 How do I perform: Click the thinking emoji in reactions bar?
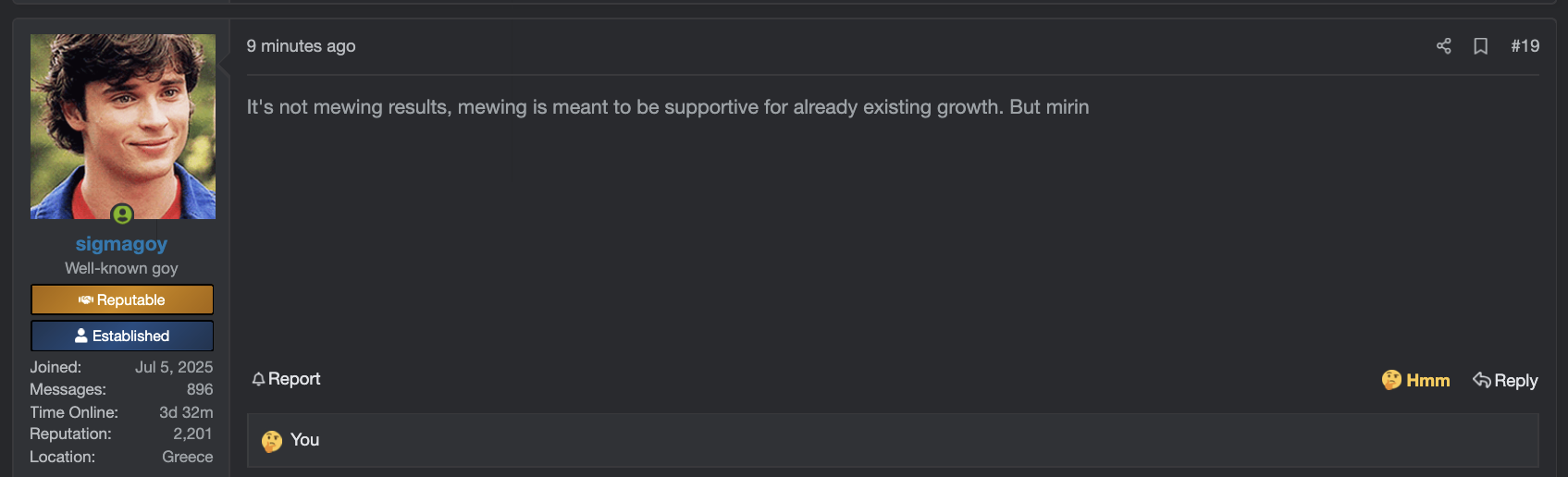click(271, 441)
